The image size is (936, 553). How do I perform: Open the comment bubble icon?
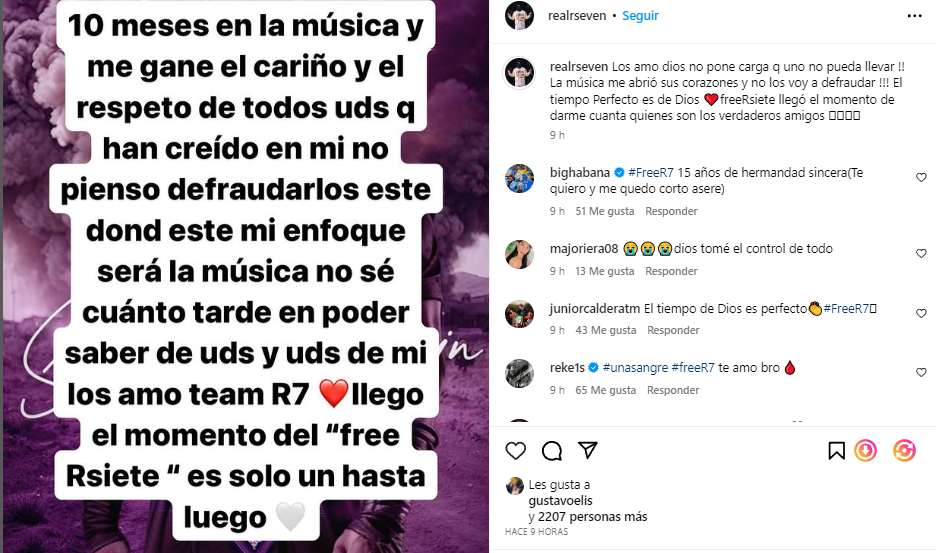pyautogui.click(x=552, y=451)
